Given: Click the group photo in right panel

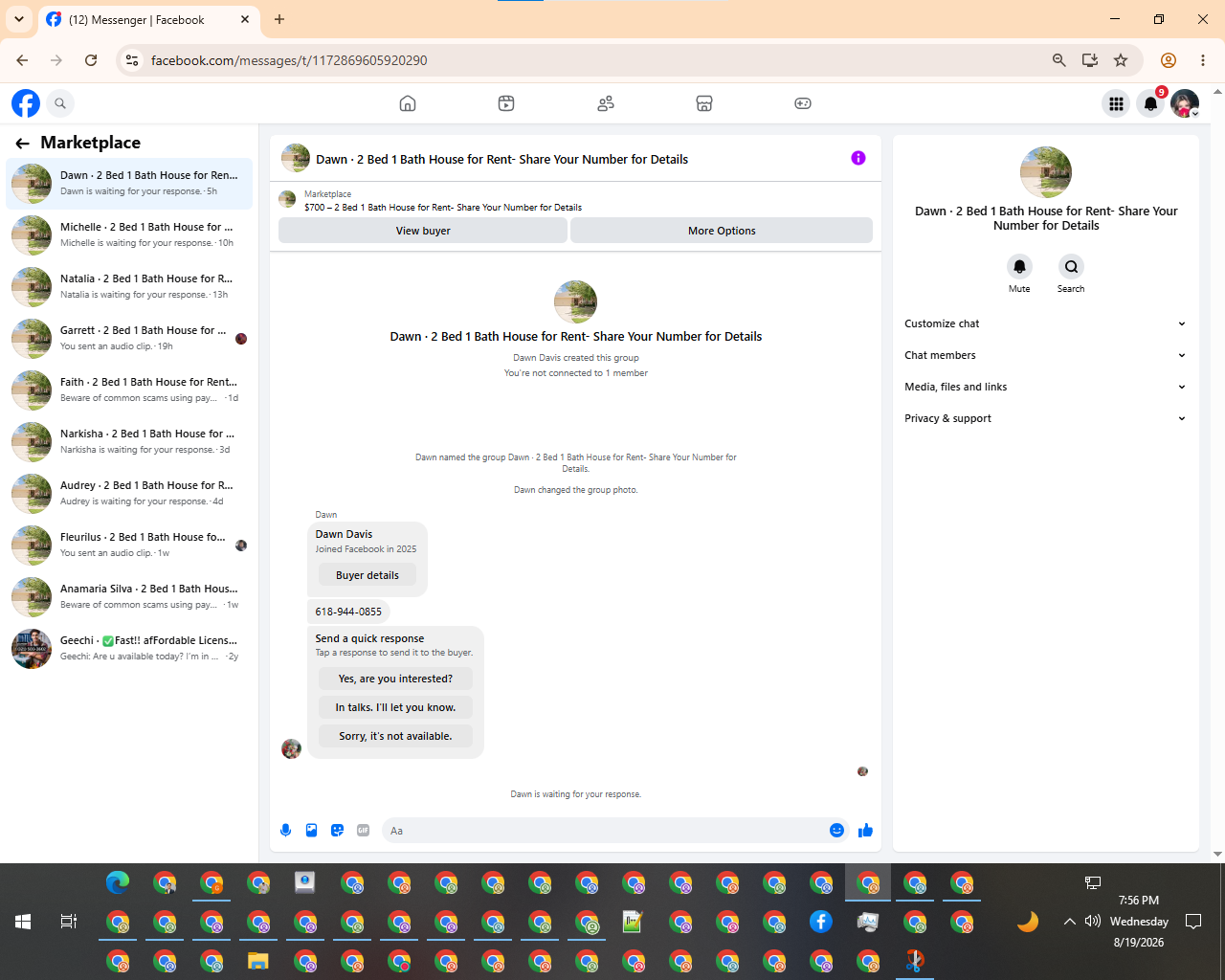Looking at the screenshot, I should click(1046, 172).
